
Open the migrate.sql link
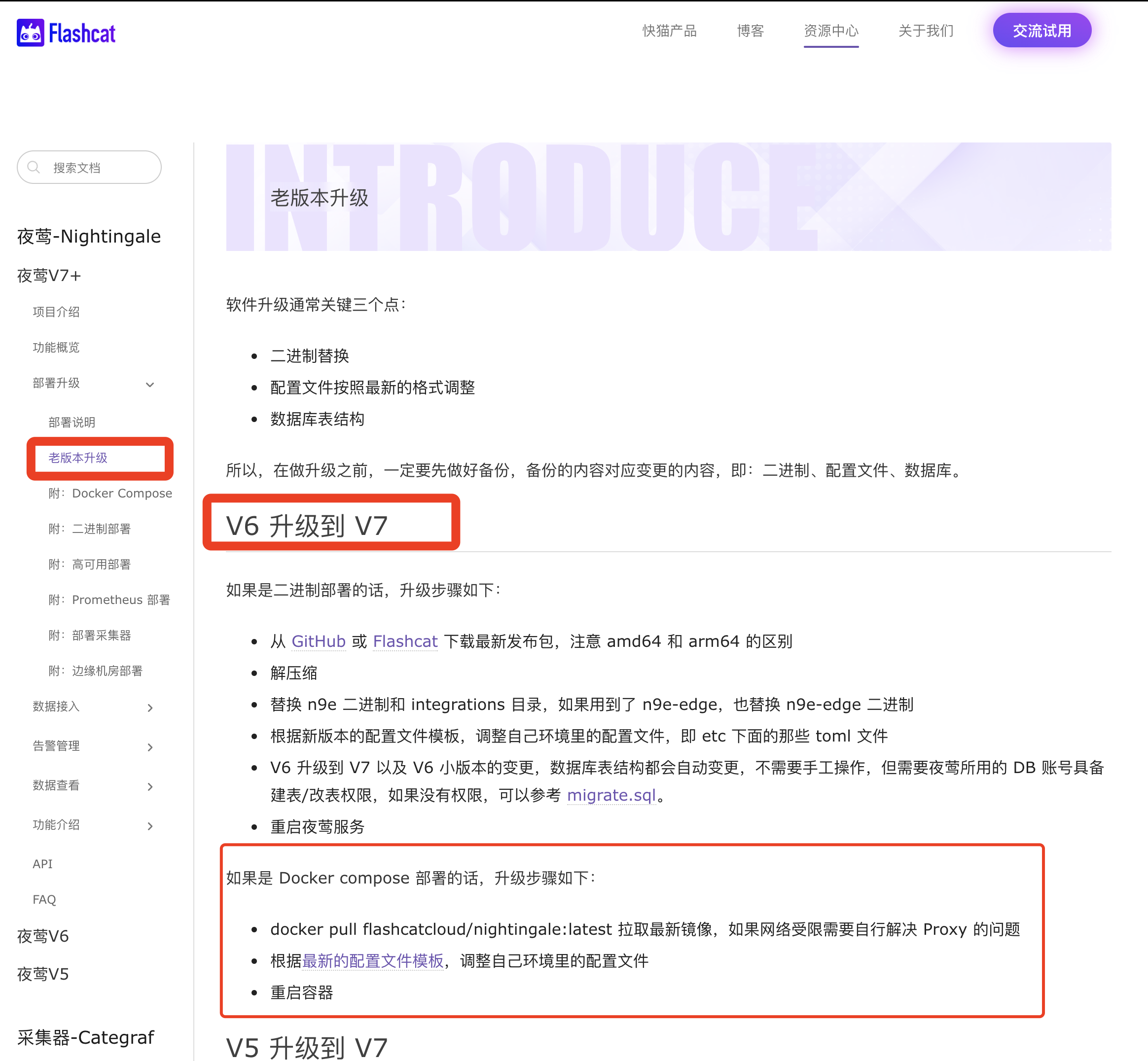[x=610, y=795]
